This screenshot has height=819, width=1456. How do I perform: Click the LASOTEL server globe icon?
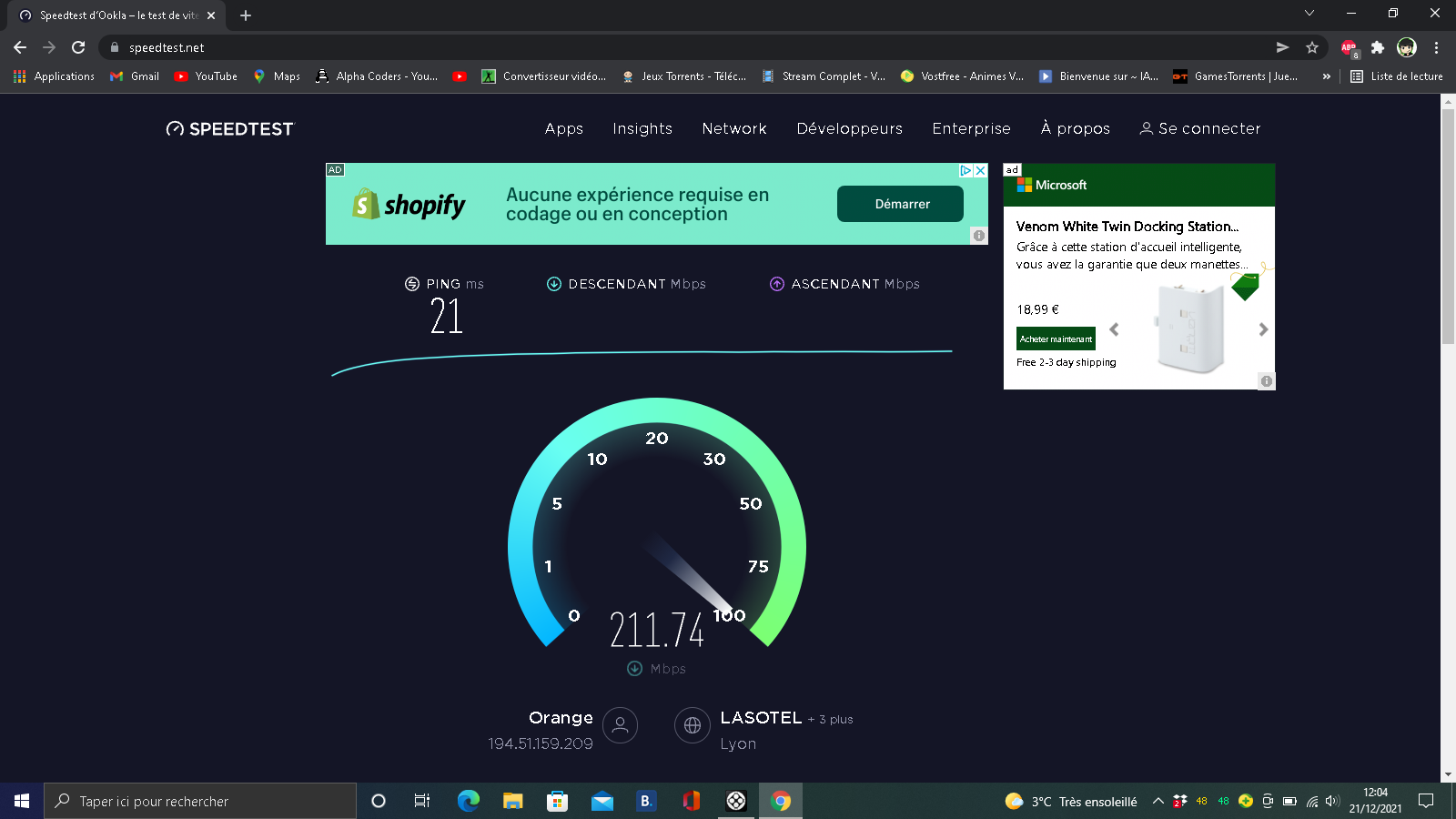(693, 725)
